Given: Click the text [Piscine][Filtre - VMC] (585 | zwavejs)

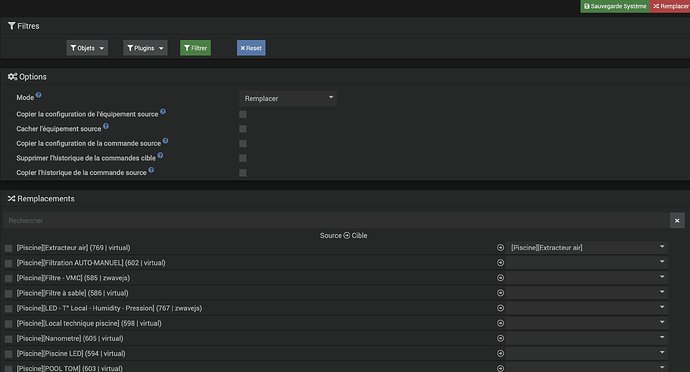Looking at the screenshot, I should (x=73, y=278).
